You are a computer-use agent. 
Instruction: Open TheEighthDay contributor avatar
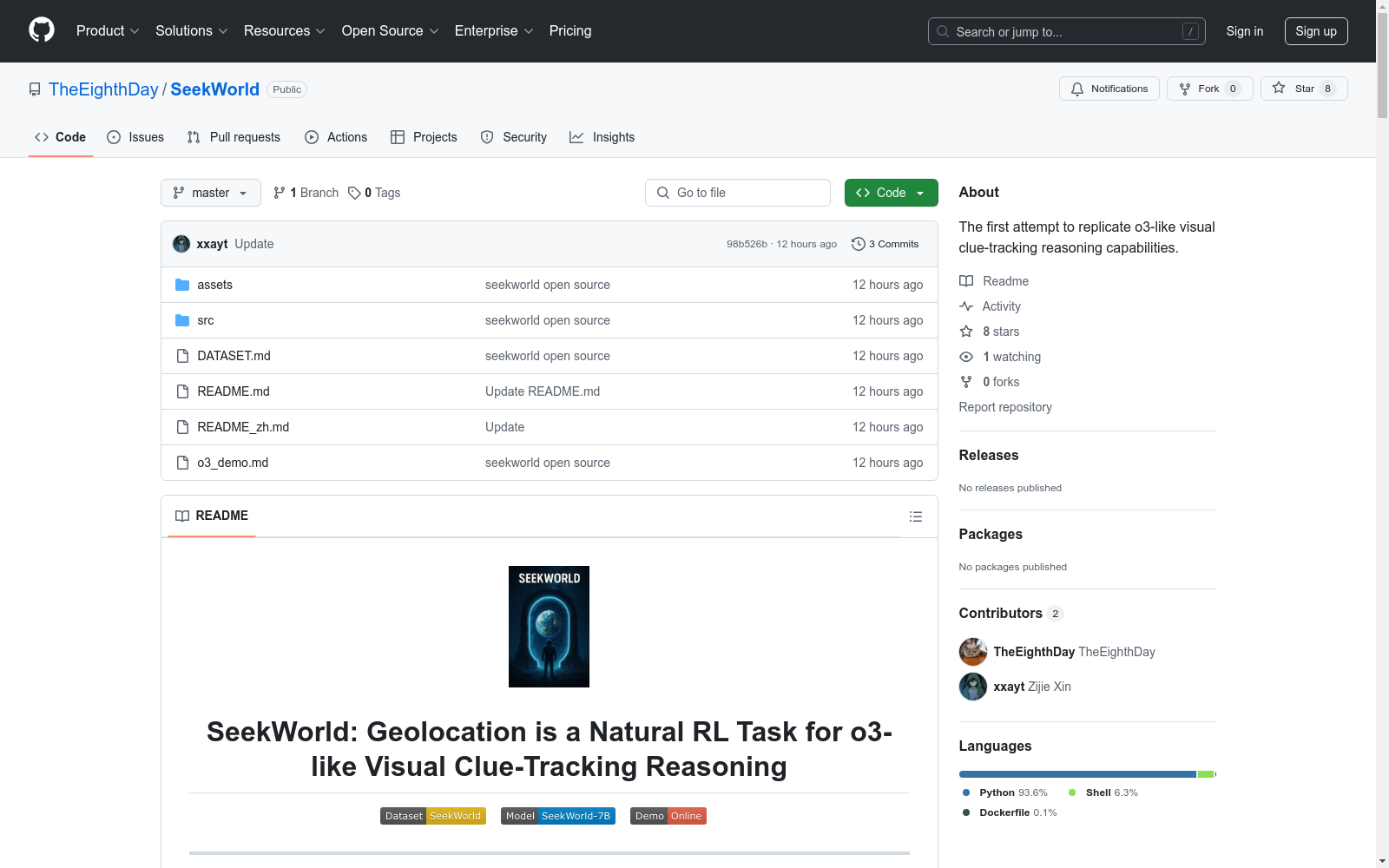[973, 652]
